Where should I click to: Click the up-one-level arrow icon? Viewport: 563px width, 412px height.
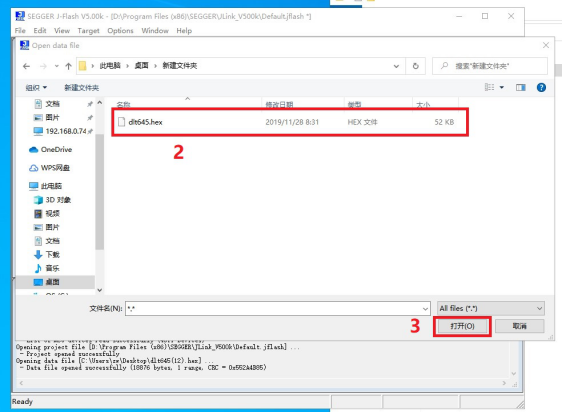pyautogui.click(x=68, y=66)
